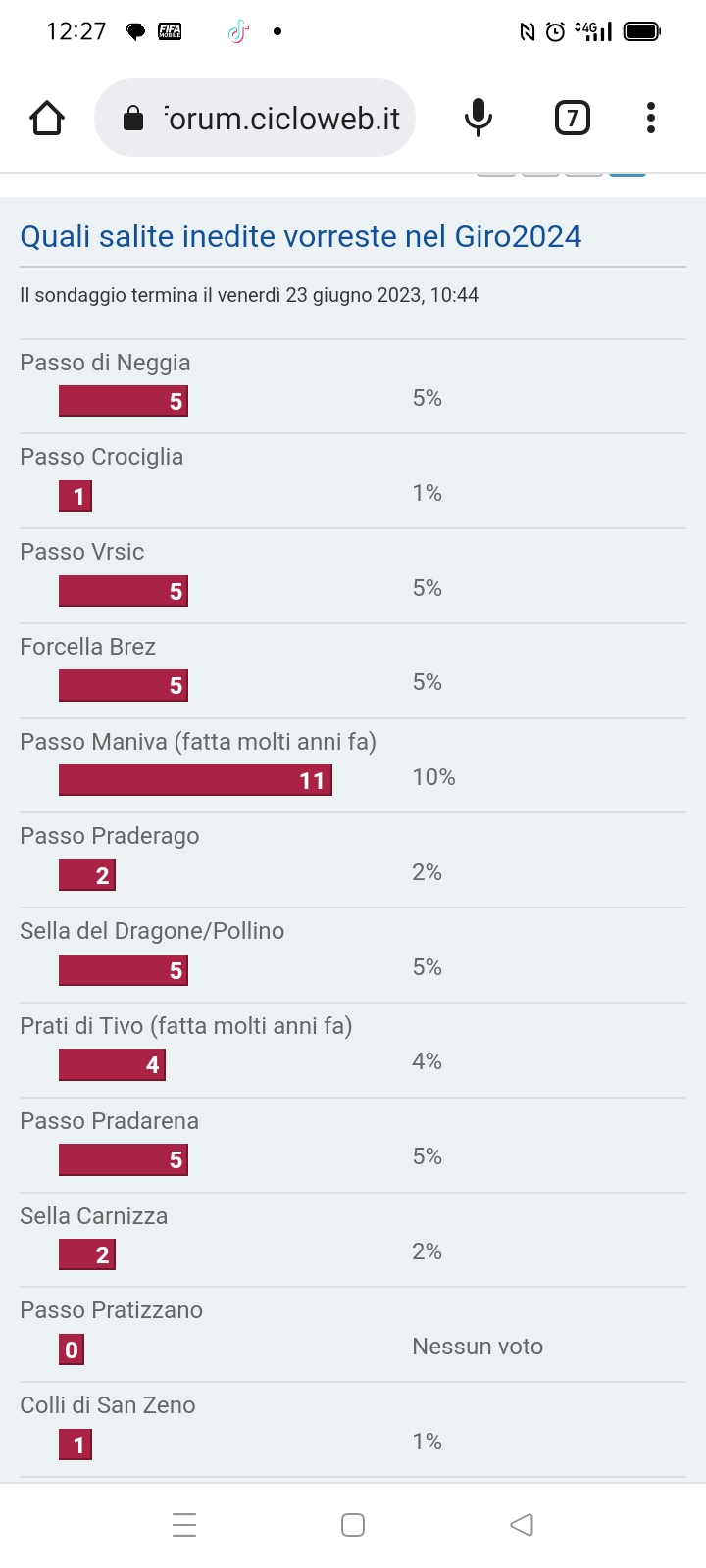Click the Colli di San Zeno vote box
706x1568 pixels.
pyautogui.click(x=76, y=1445)
